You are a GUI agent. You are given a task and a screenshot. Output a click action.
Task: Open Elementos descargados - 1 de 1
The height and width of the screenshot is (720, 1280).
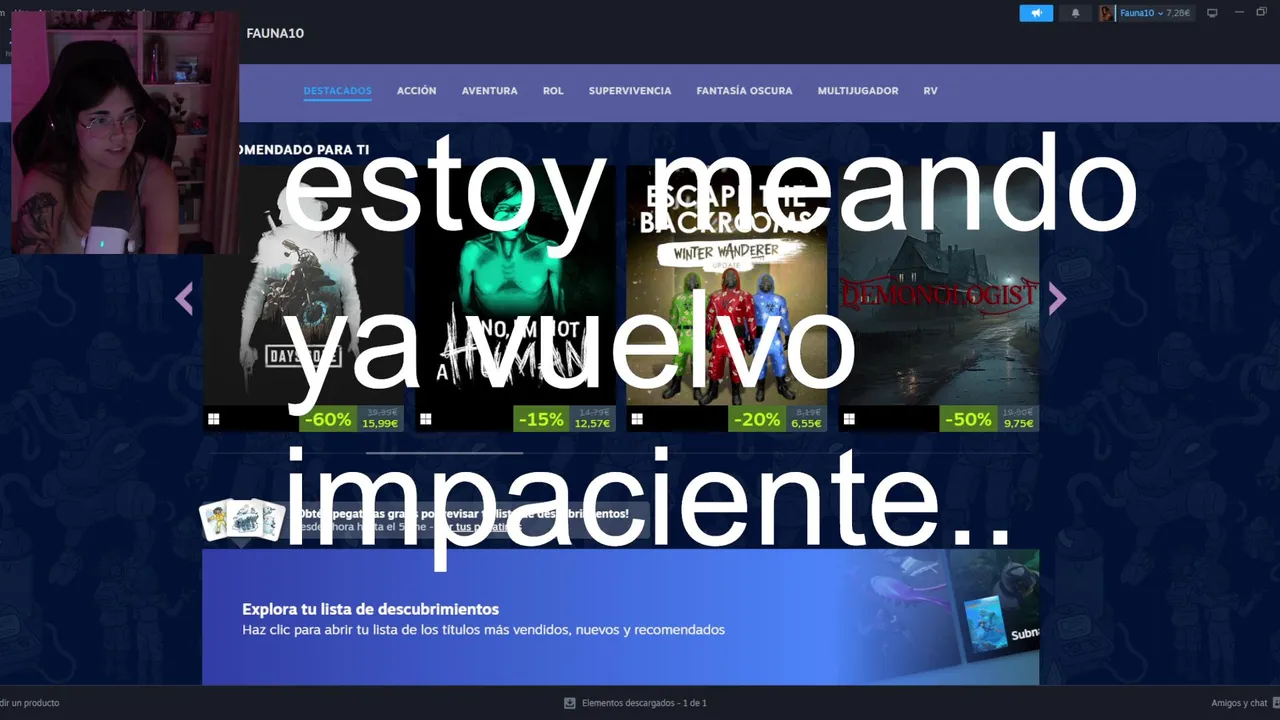644,703
